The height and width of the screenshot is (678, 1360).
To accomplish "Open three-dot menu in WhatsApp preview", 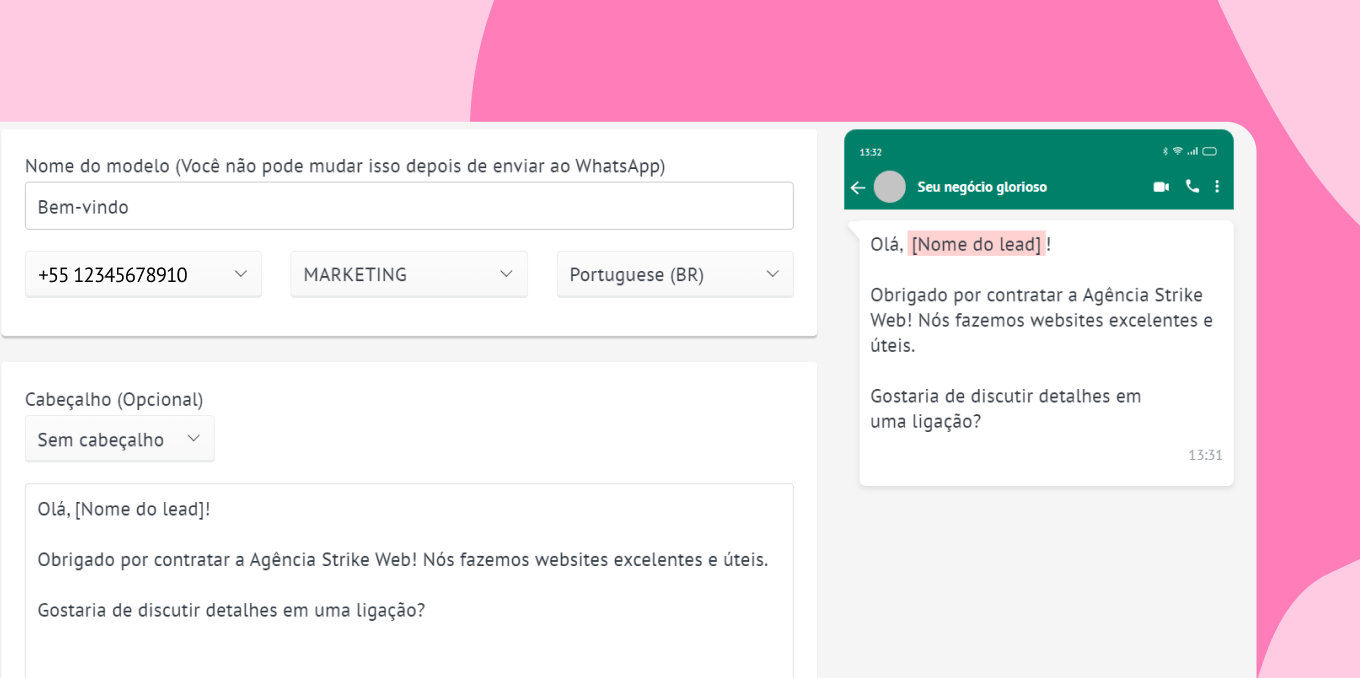I will 1217,186.
